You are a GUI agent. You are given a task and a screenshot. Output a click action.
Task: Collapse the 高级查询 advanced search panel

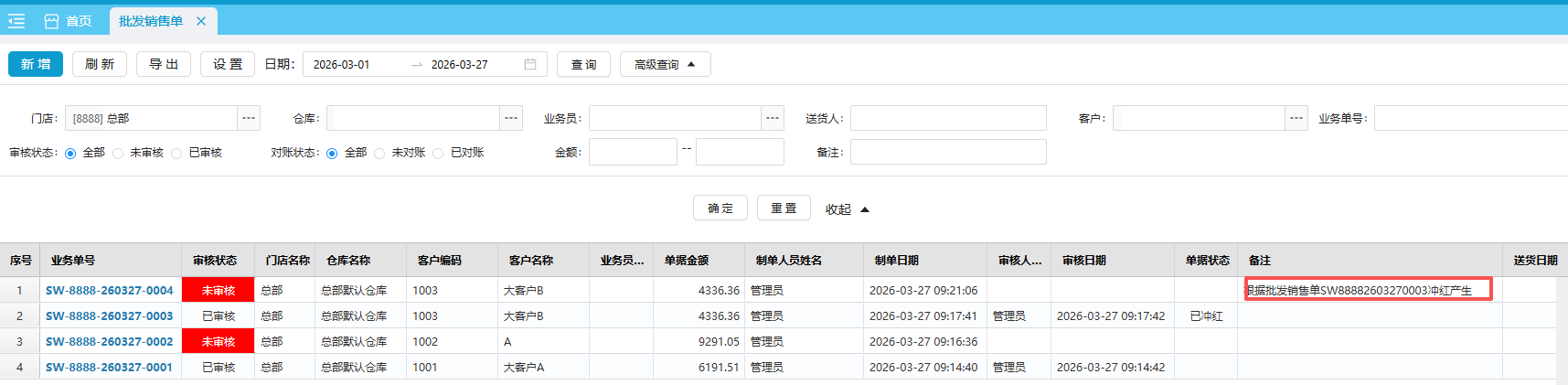(x=665, y=64)
